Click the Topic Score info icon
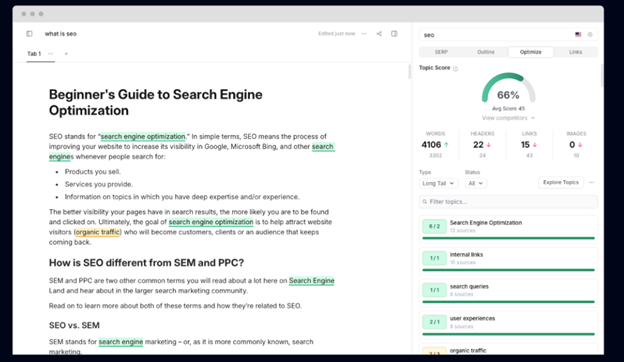Image resolution: width=624 pixels, height=362 pixels. [456, 68]
